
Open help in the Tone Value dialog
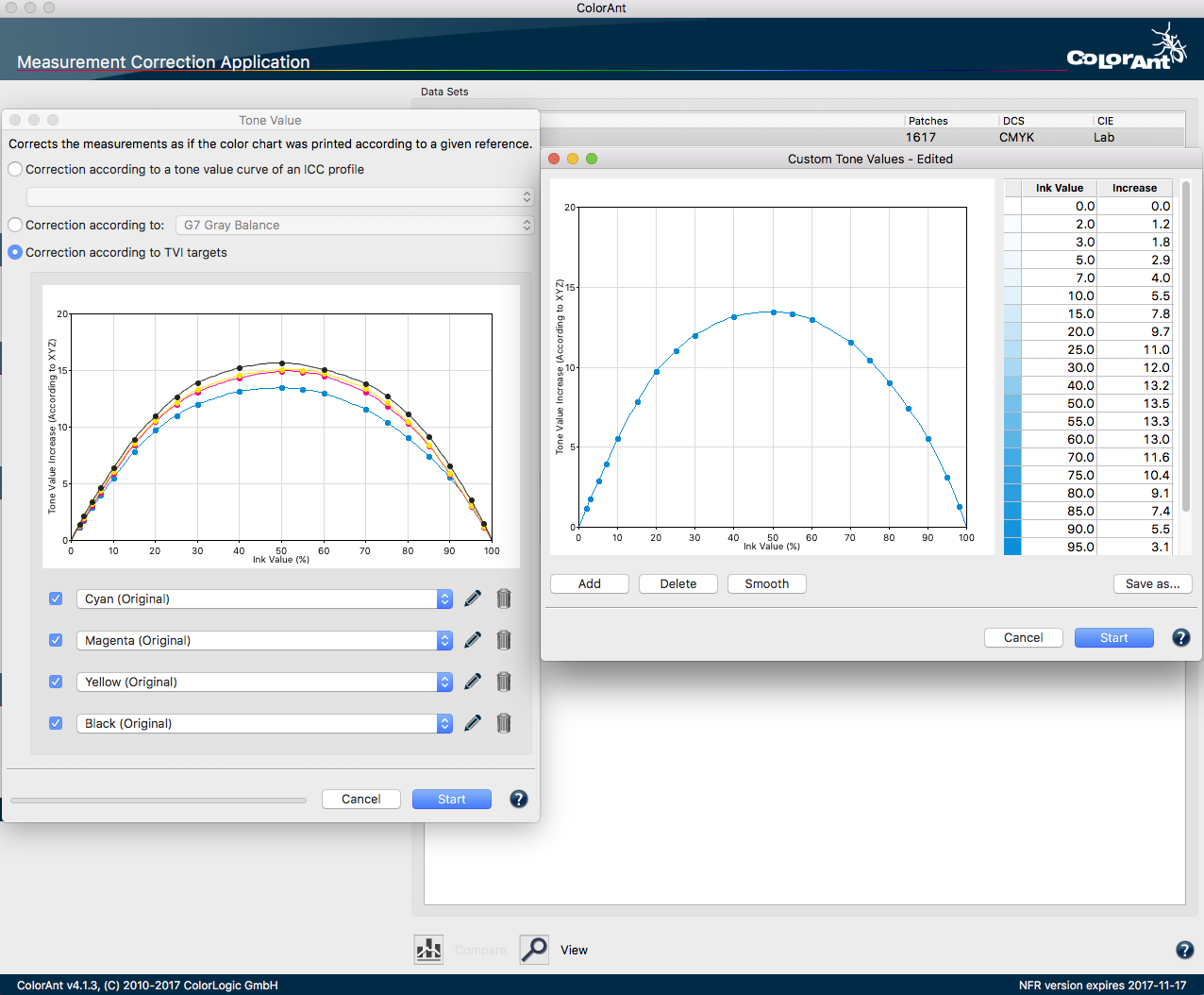[519, 799]
